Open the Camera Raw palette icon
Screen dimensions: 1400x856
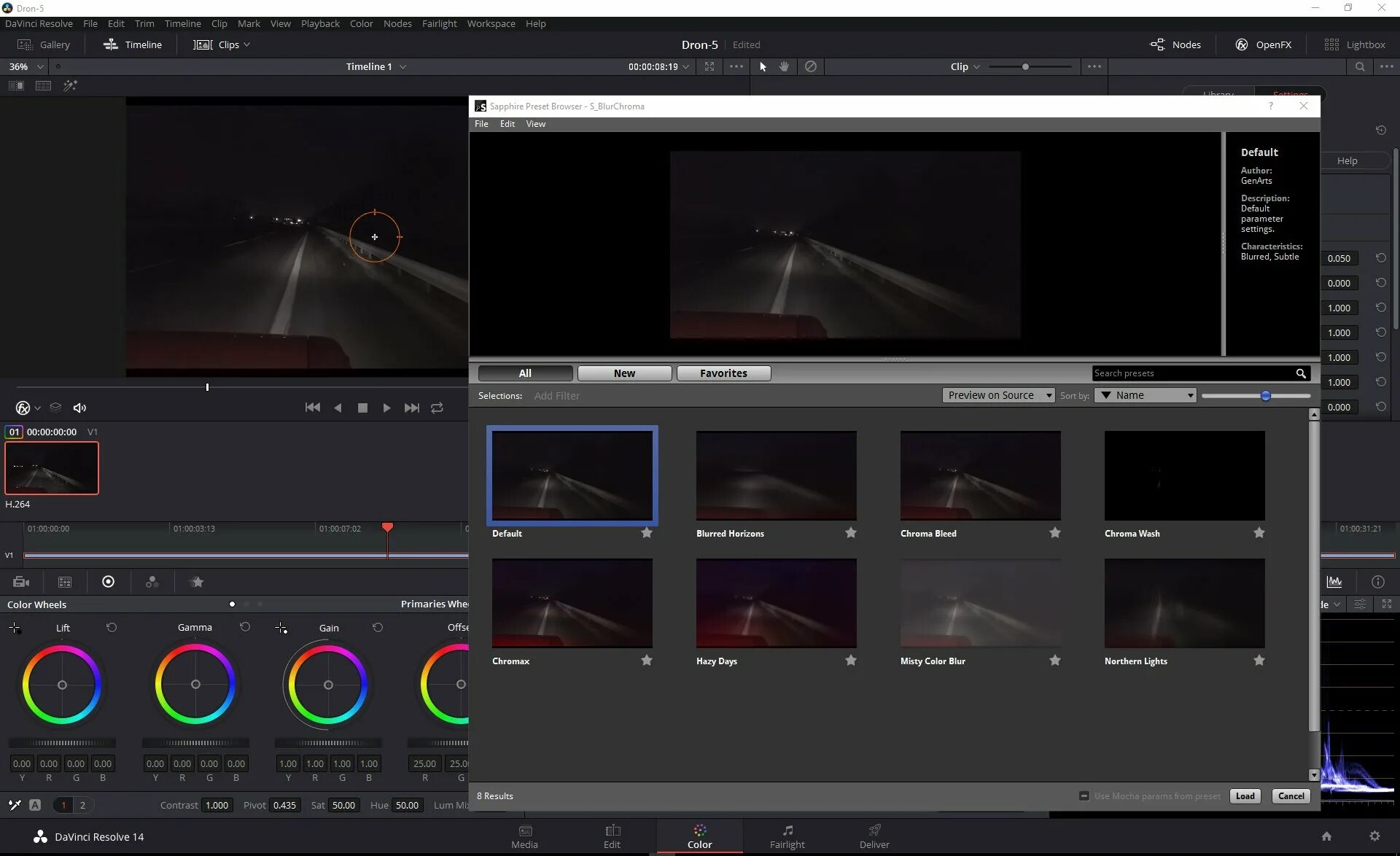coord(21,582)
